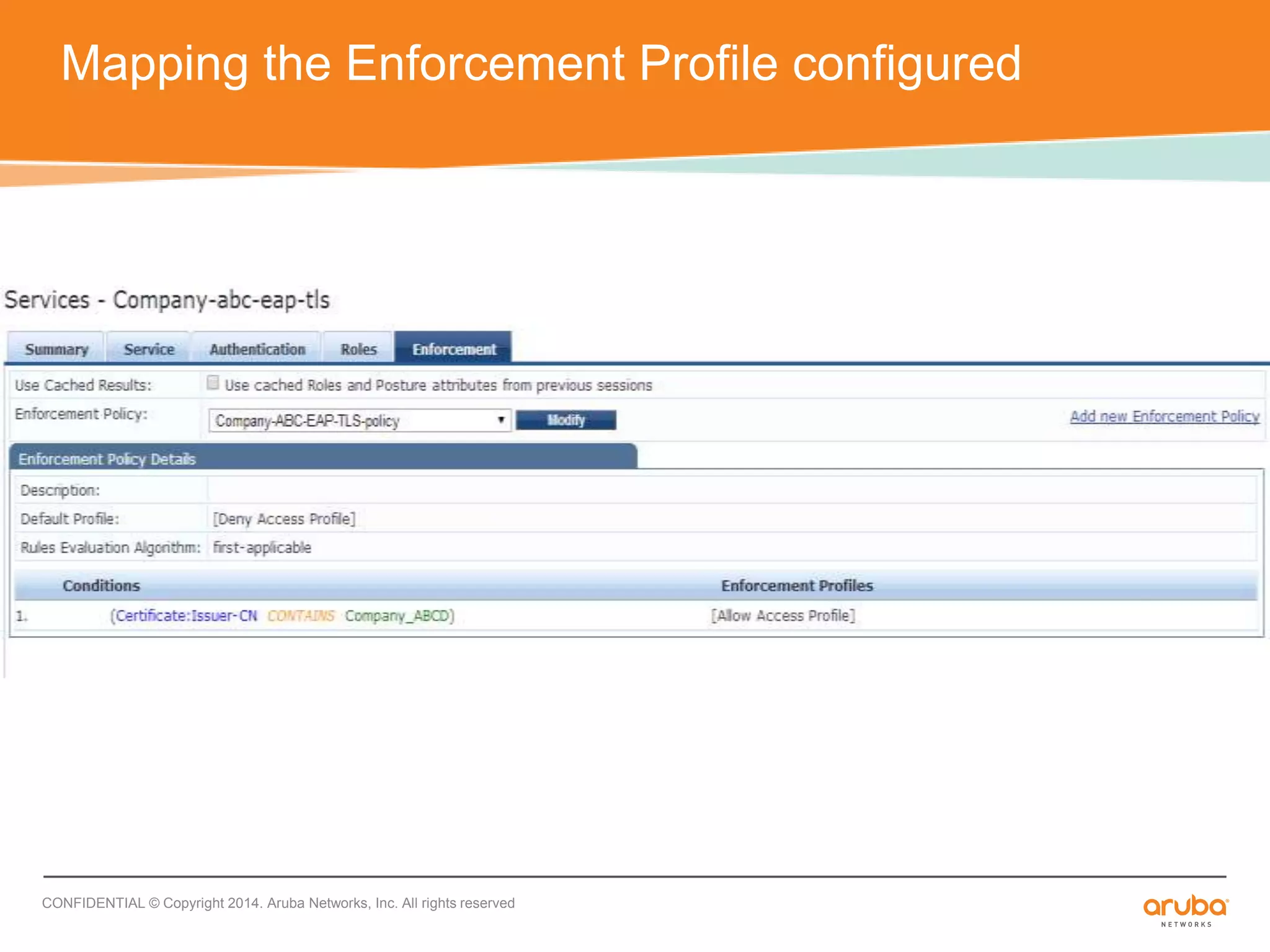The width and height of the screenshot is (1270, 952).
Task: Click the first-applicable algorithm value
Action: (x=262, y=547)
